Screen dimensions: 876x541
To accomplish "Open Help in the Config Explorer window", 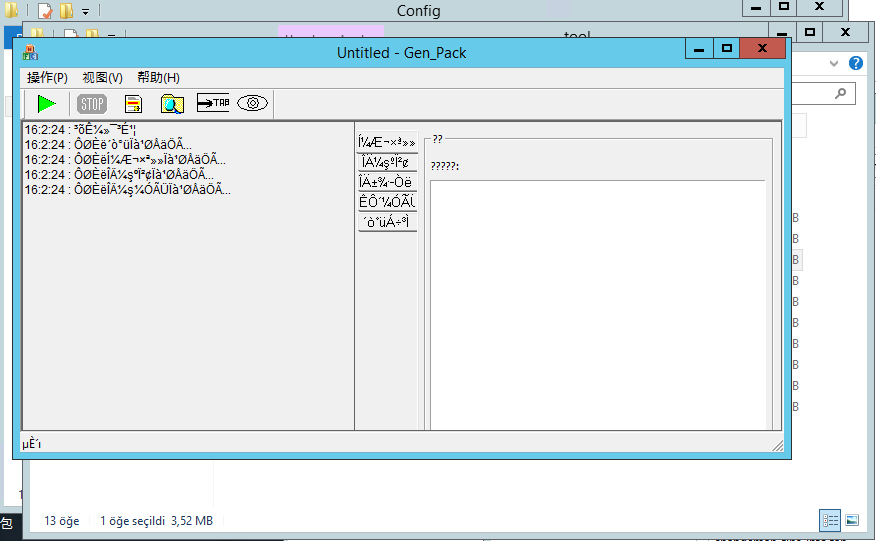I will tap(855, 63).
